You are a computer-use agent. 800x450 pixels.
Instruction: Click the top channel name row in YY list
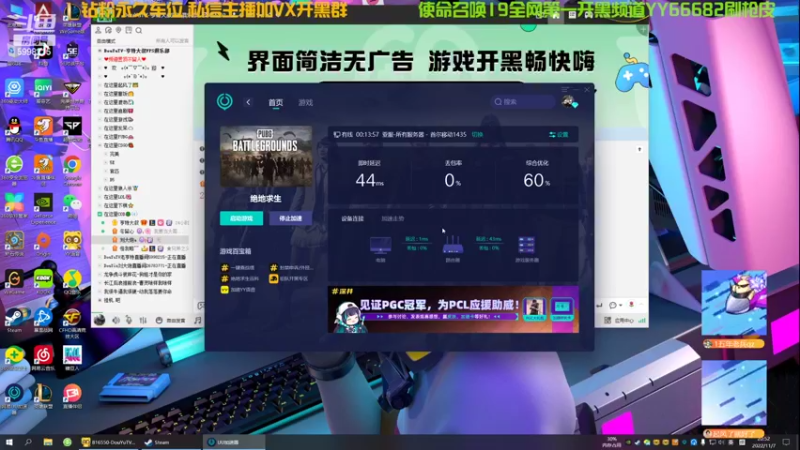[136, 51]
